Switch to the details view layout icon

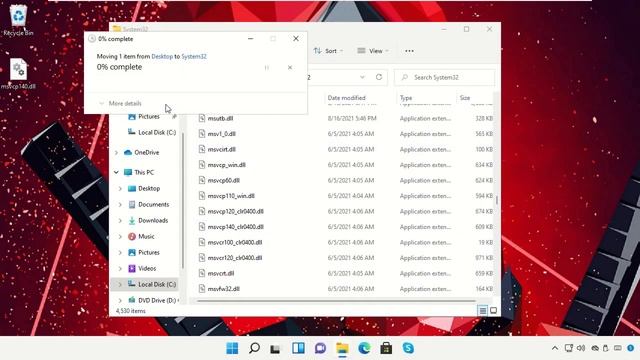pos(483,311)
